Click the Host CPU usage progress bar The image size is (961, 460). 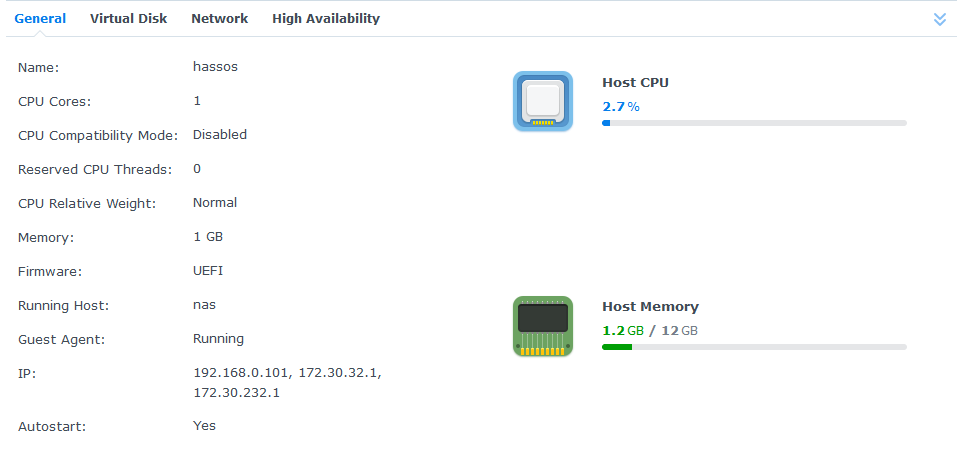point(754,123)
